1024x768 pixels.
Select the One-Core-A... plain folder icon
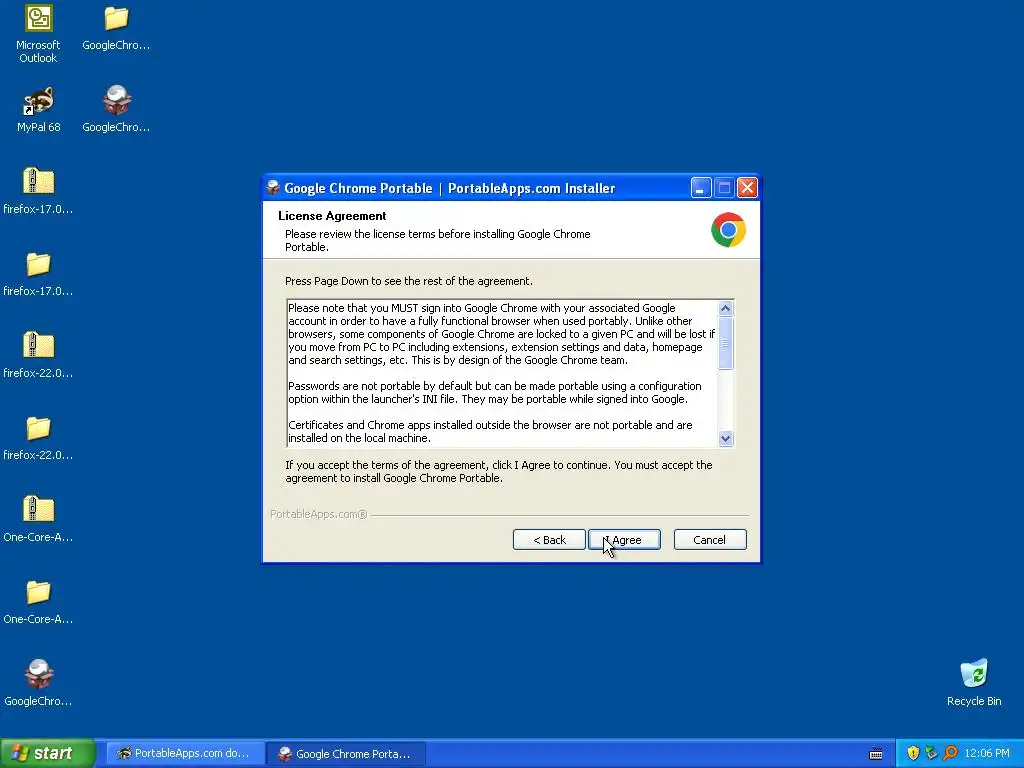(38, 601)
